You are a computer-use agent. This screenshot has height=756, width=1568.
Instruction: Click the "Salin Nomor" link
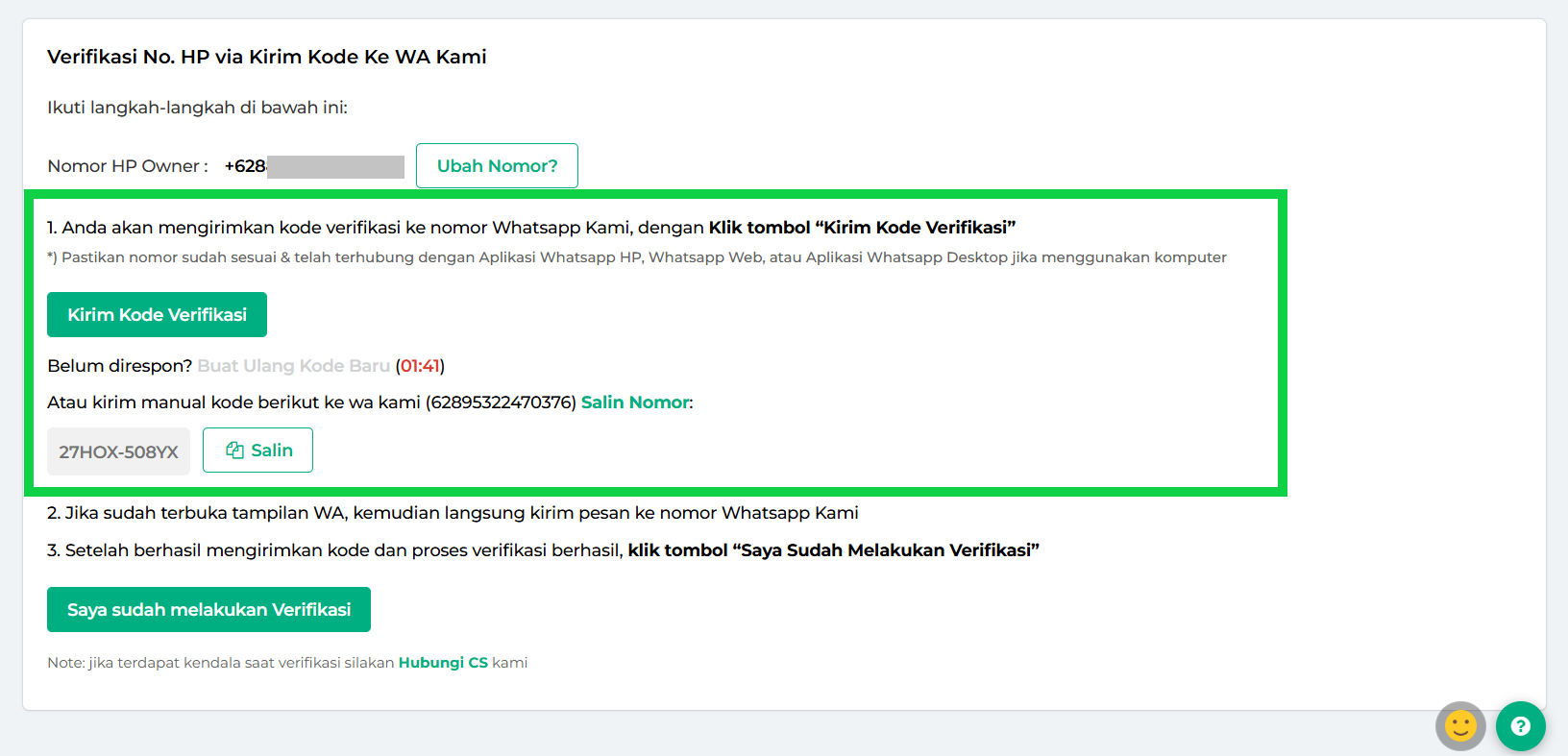635,402
